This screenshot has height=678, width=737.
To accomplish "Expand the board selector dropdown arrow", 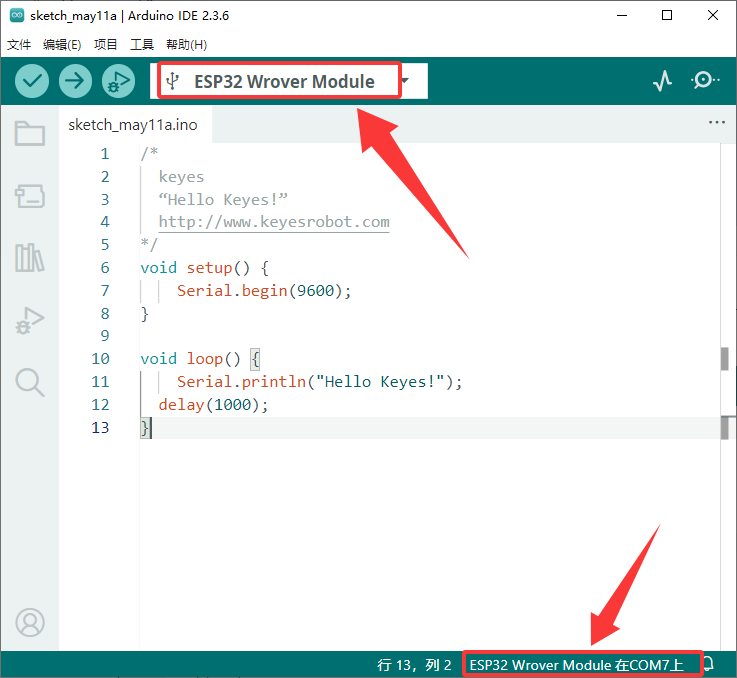I will click(x=405, y=80).
